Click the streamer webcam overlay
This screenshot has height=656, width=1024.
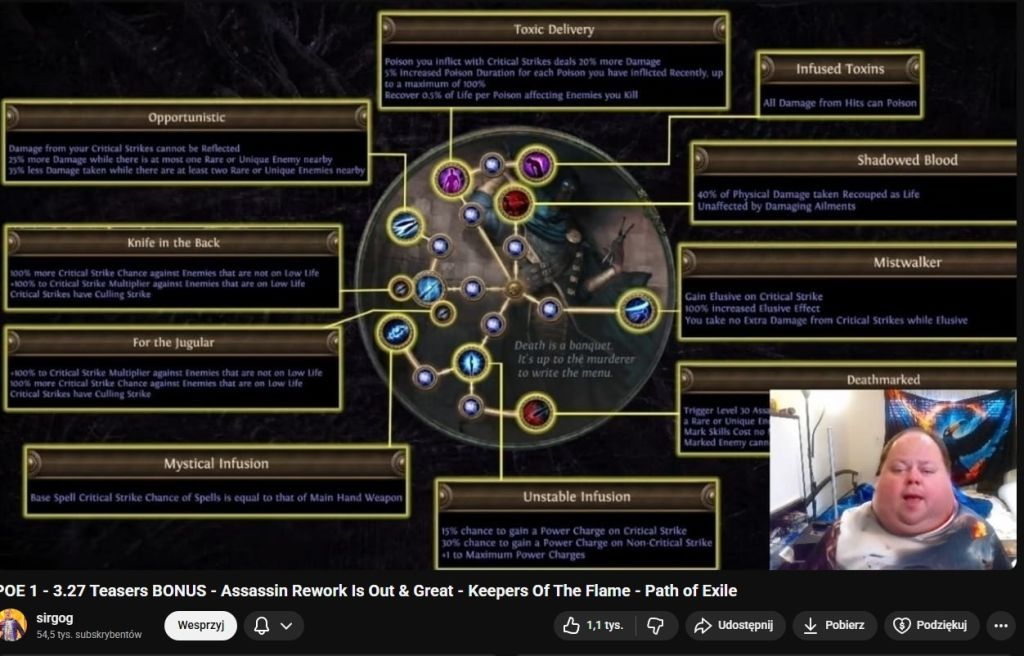[x=893, y=480]
